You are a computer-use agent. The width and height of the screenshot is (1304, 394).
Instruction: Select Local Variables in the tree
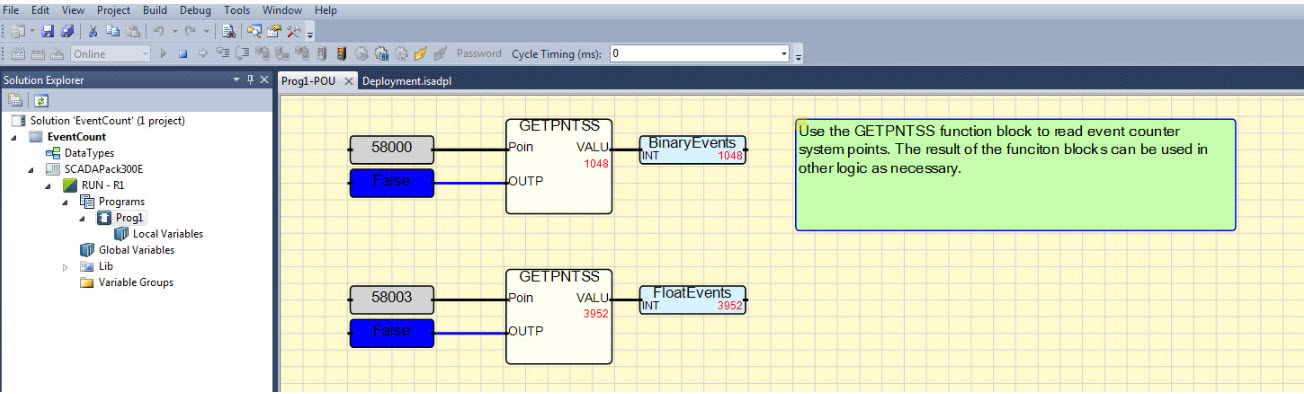[168, 234]
